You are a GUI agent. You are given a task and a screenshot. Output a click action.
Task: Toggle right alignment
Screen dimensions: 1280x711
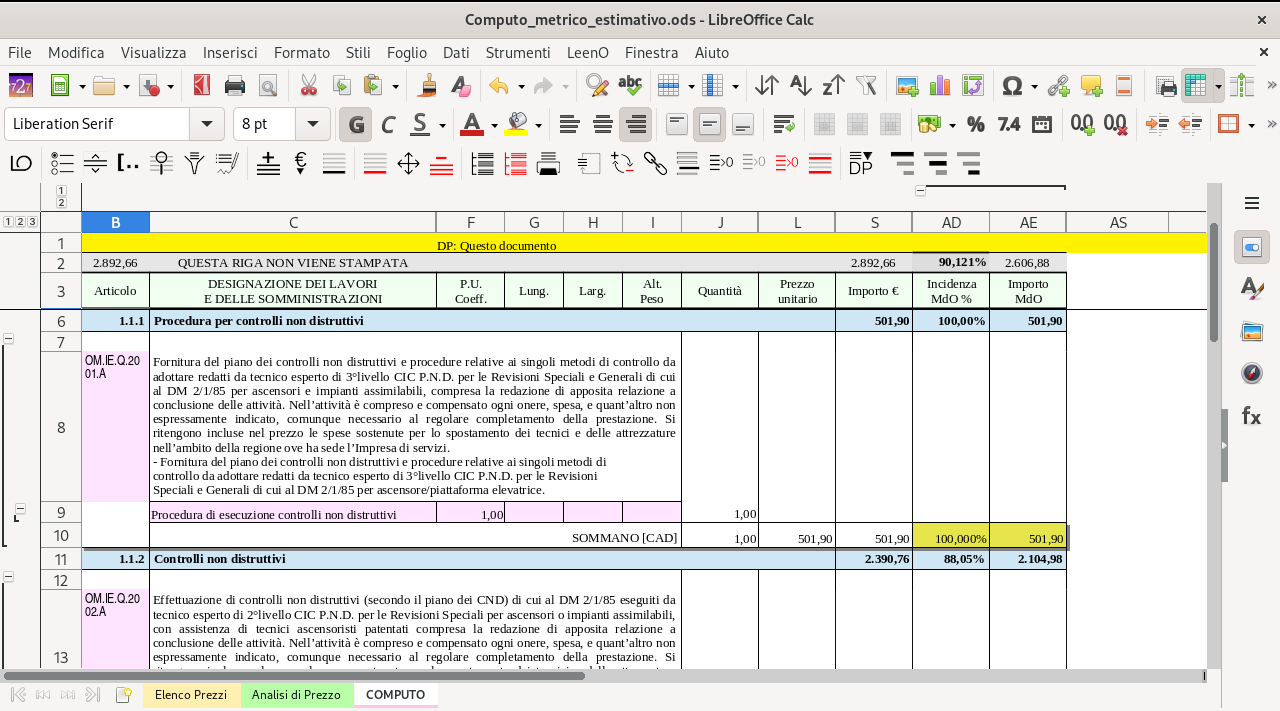click(635, 125)
